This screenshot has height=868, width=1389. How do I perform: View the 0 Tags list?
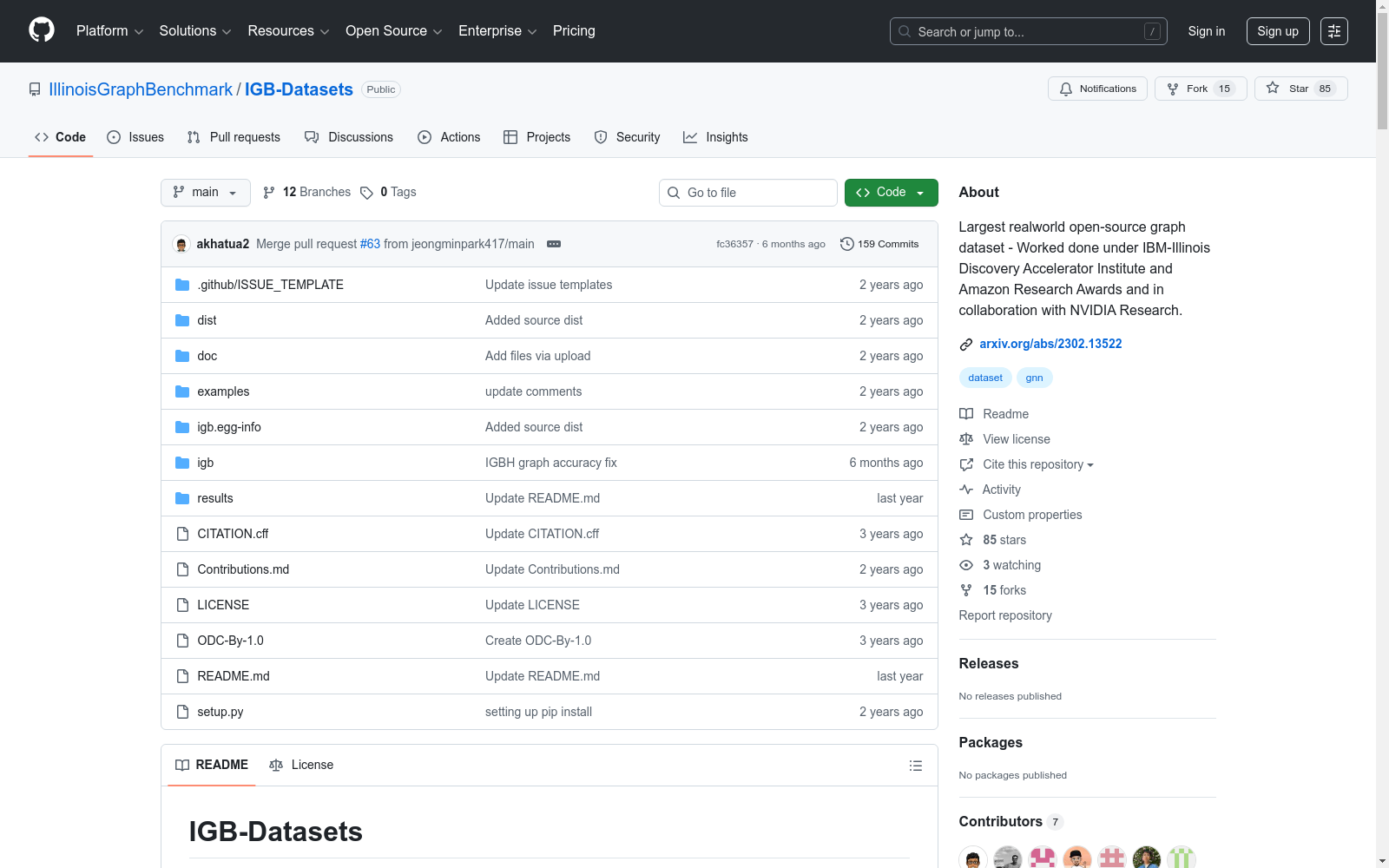388,193
